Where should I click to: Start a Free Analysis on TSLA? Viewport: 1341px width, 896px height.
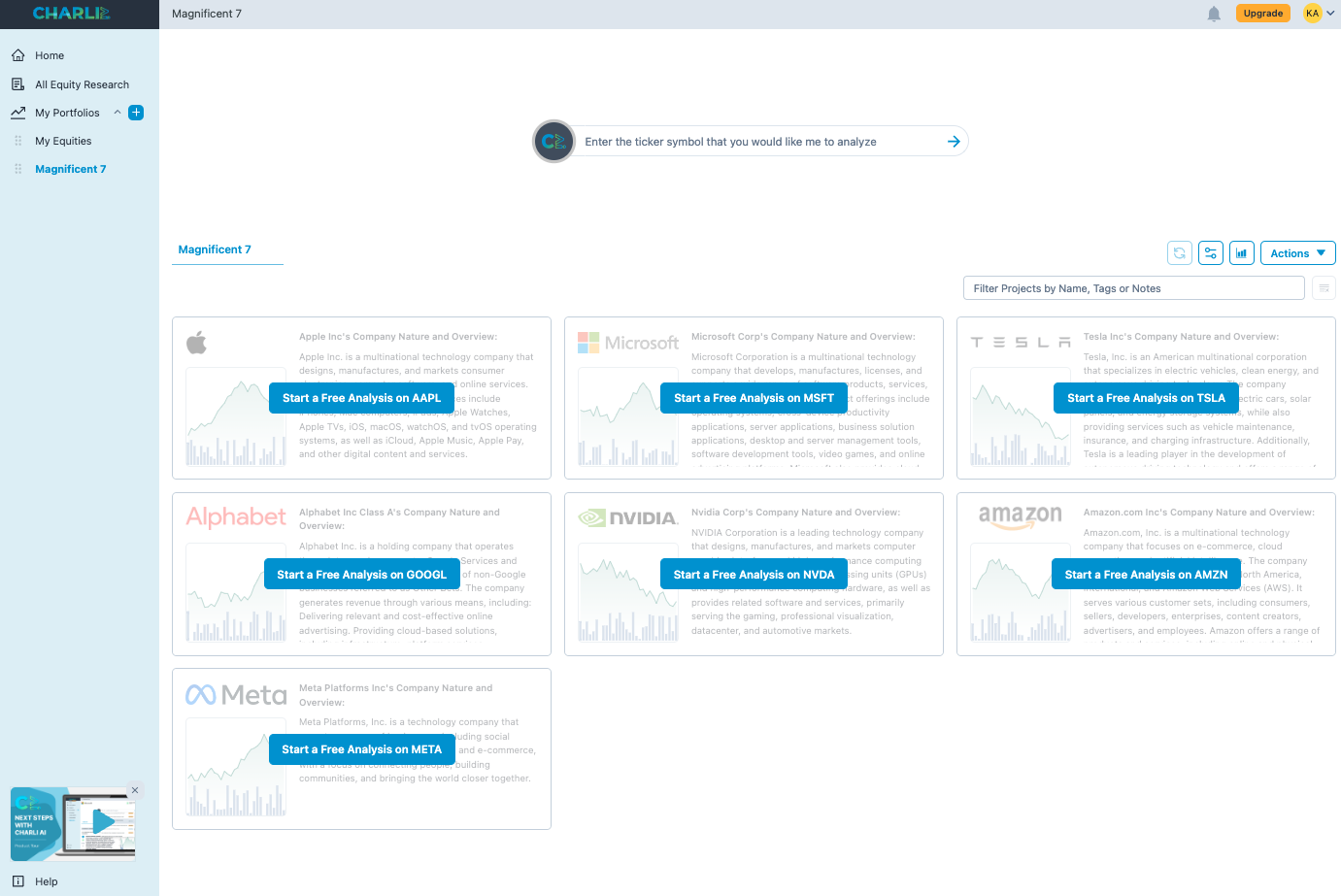pos(1146,398)
